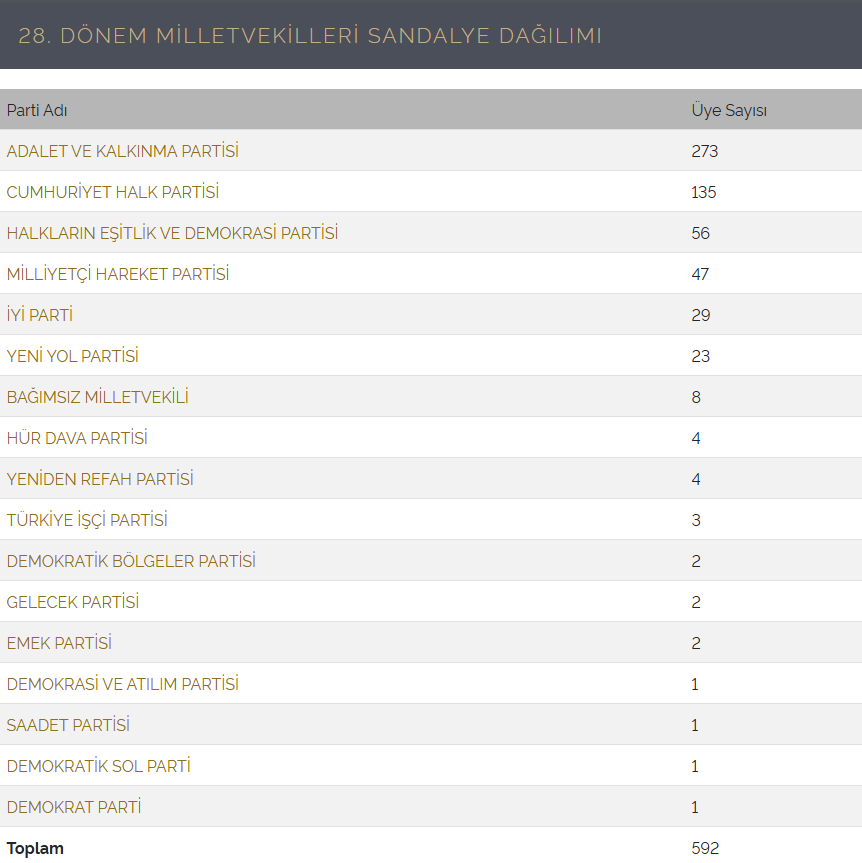Image resolution: width=862 pixels, height=863 pixels.
Task: Click the YENİ YOL PARTİSİ link
Action: point(72,356)
